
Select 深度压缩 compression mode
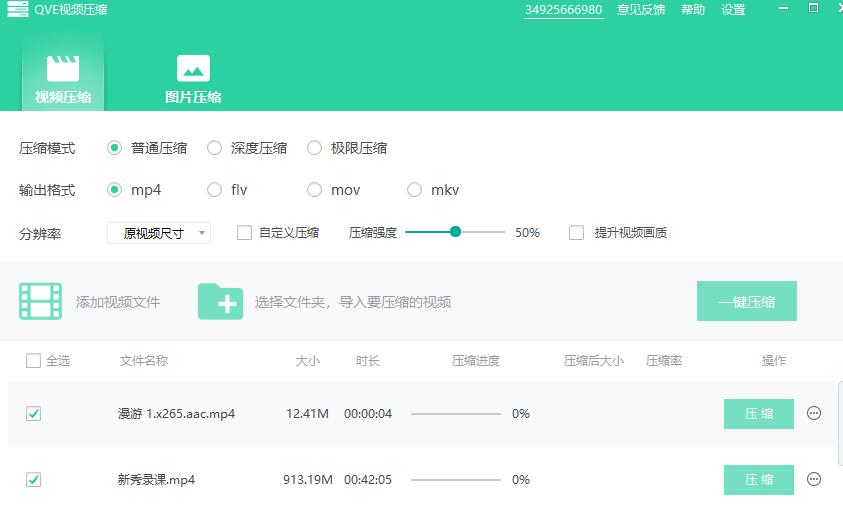point(215,148)
